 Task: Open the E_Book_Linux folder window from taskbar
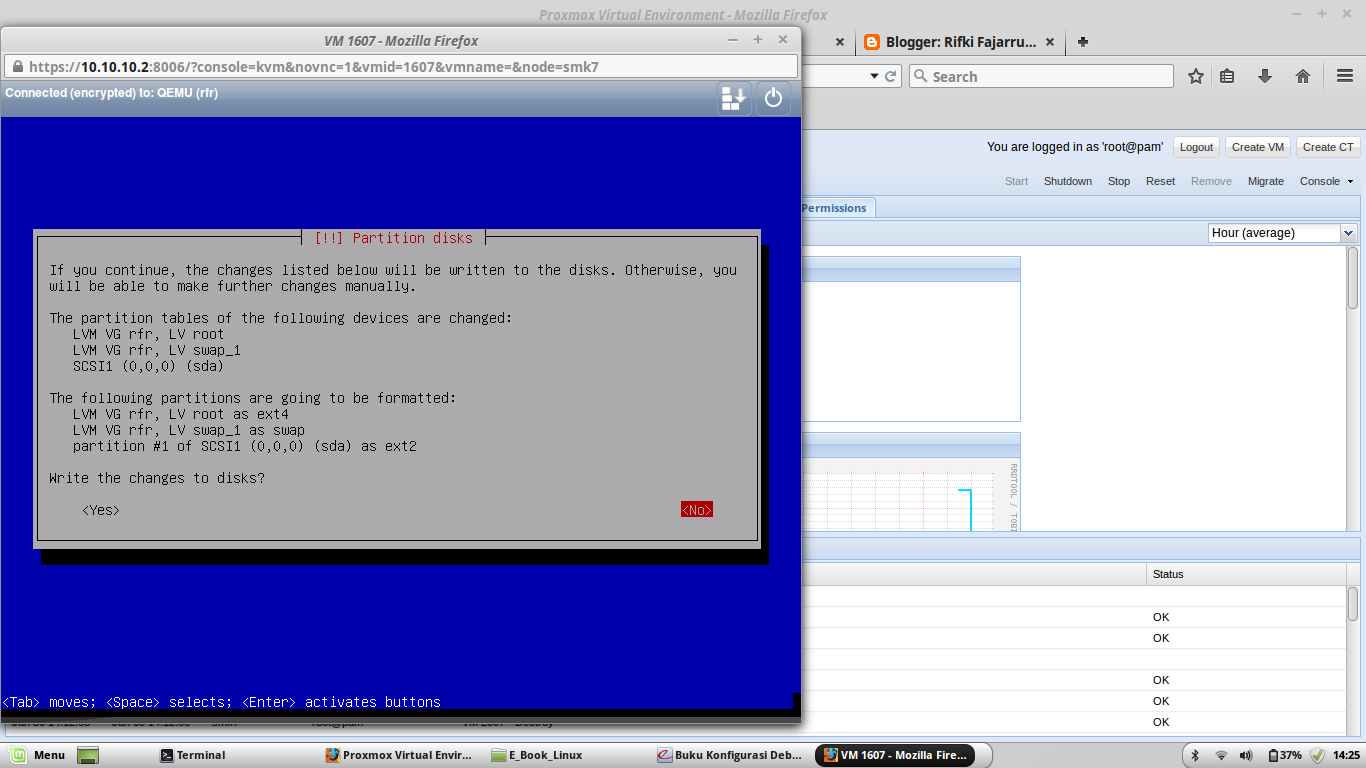click(x=537, y=755)
